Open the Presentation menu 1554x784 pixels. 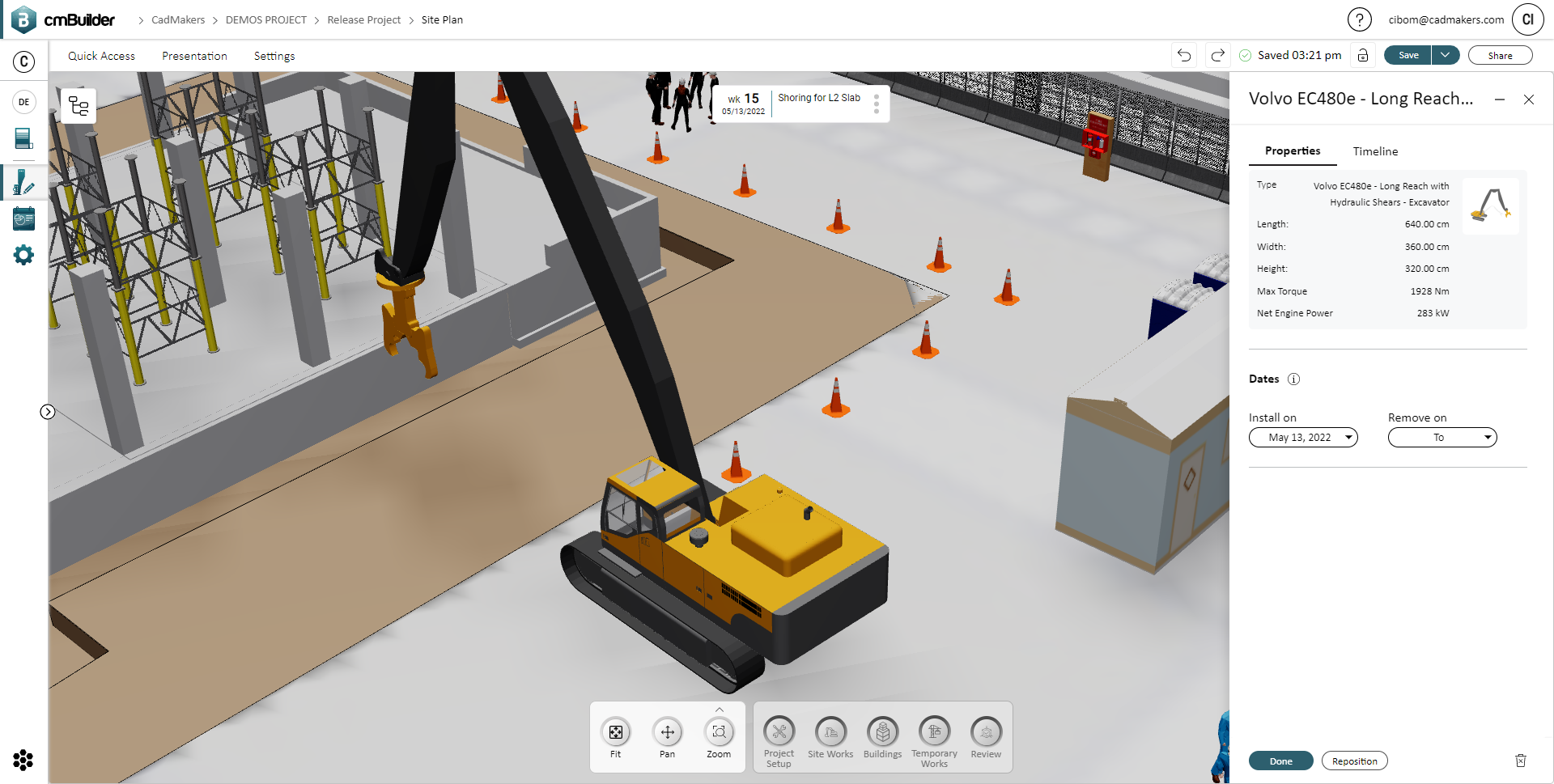click(x=194, y=56)
